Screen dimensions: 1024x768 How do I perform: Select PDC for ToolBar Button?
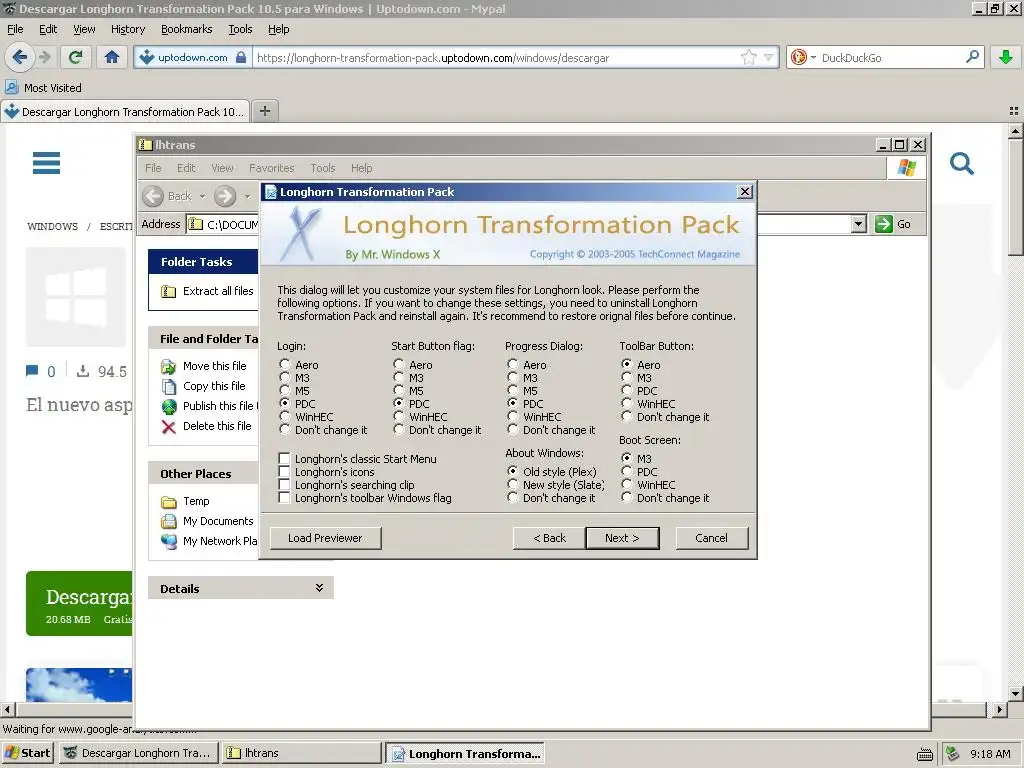[x=627, y=391]
